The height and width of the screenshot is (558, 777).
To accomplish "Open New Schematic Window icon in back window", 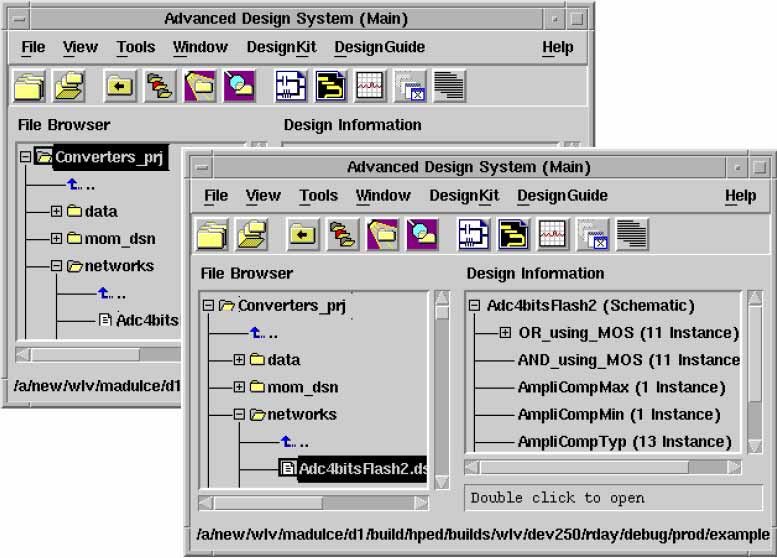I will (x=290, y=86).
